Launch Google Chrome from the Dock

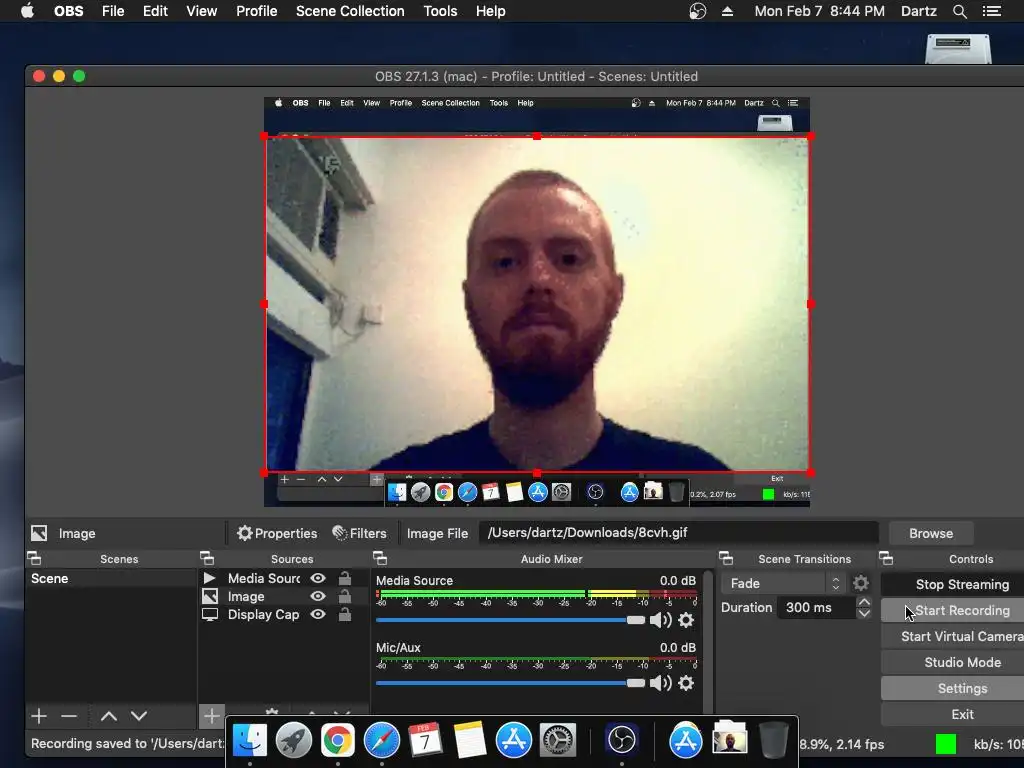click(337, 740)
